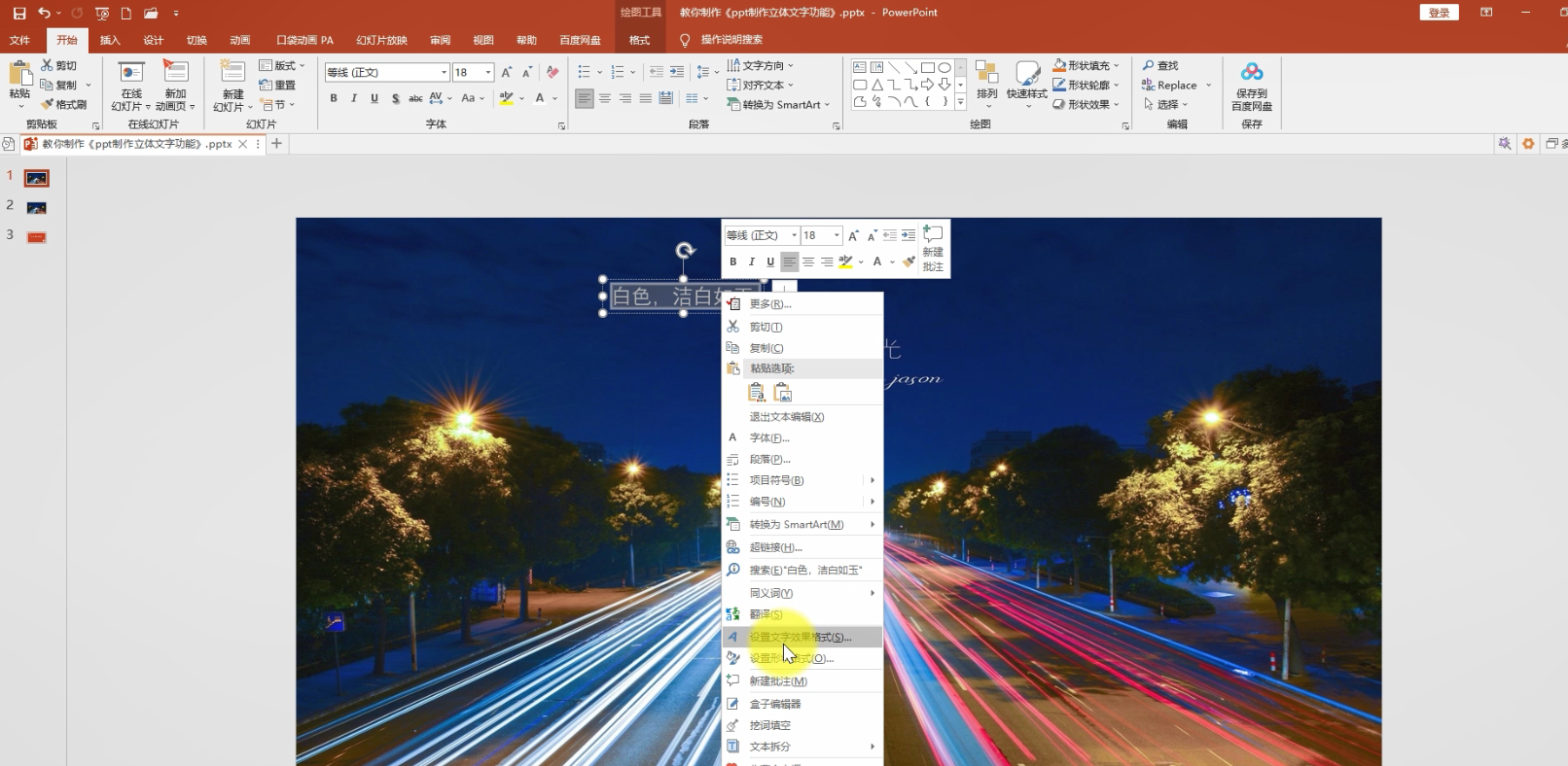
Task: Open the ribbon font size dropdown
Action: (x=488, y=72)
